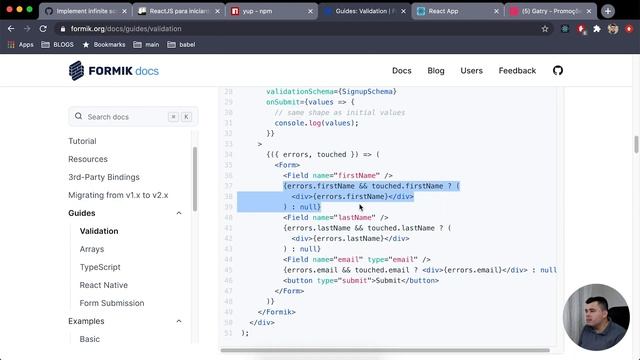Screen dimensions: 640x360
Task: Switch to React App tab
Action: (458, 11)
